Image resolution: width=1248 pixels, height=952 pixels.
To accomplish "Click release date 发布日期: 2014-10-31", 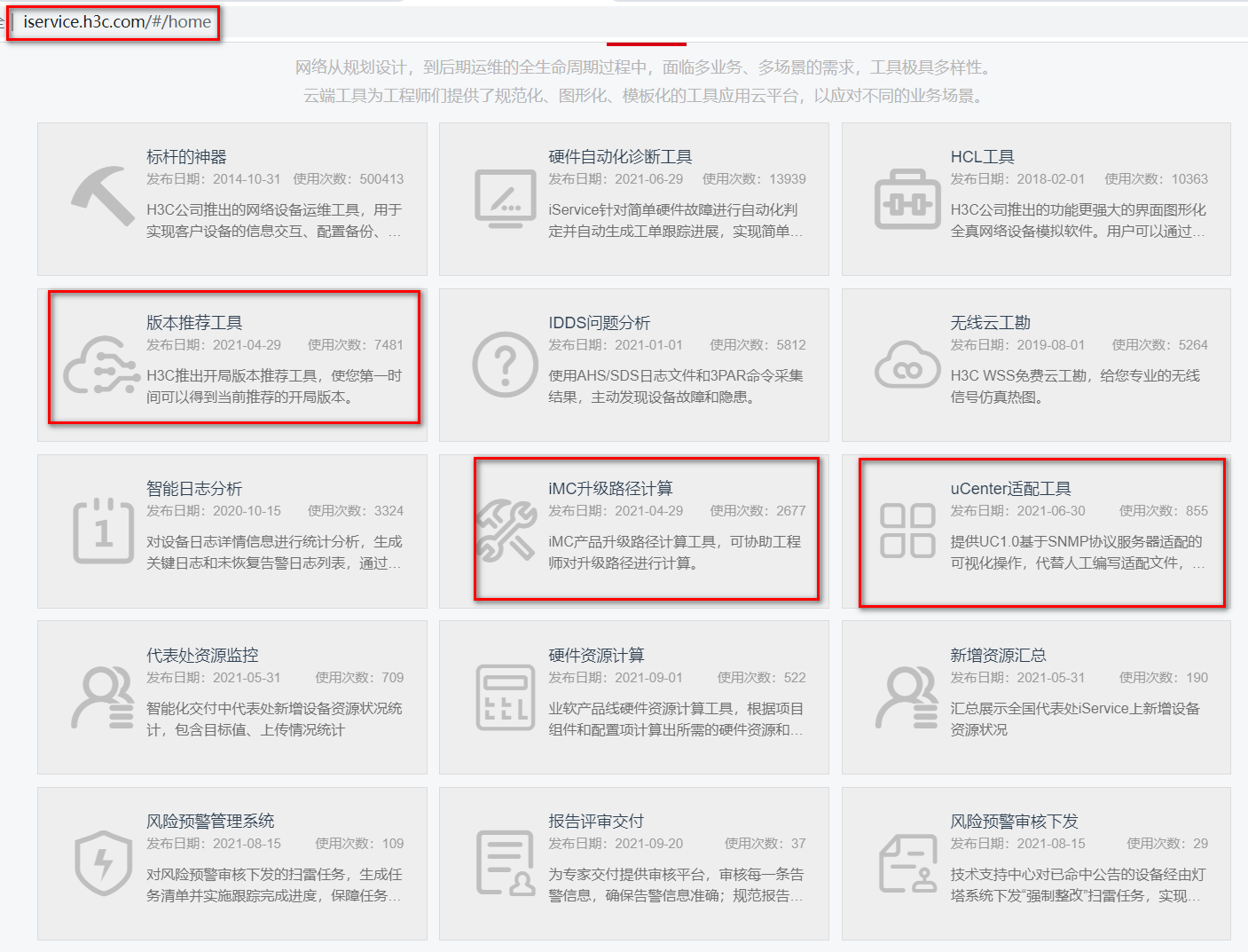I will 214,179.
